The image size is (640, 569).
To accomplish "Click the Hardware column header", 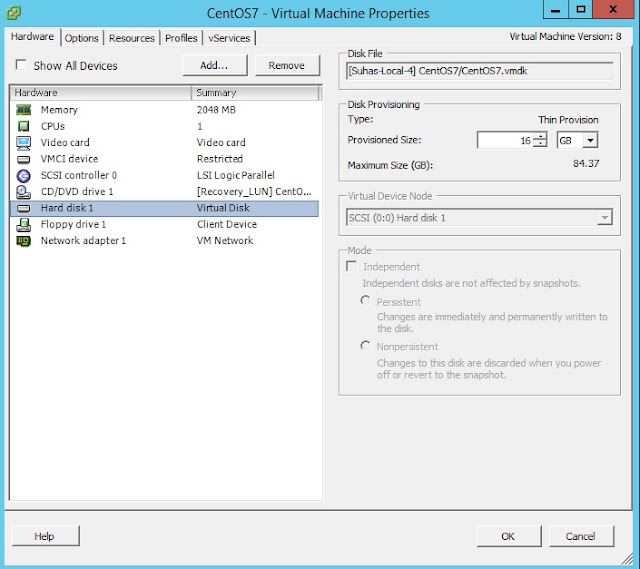I will (101, 93).
